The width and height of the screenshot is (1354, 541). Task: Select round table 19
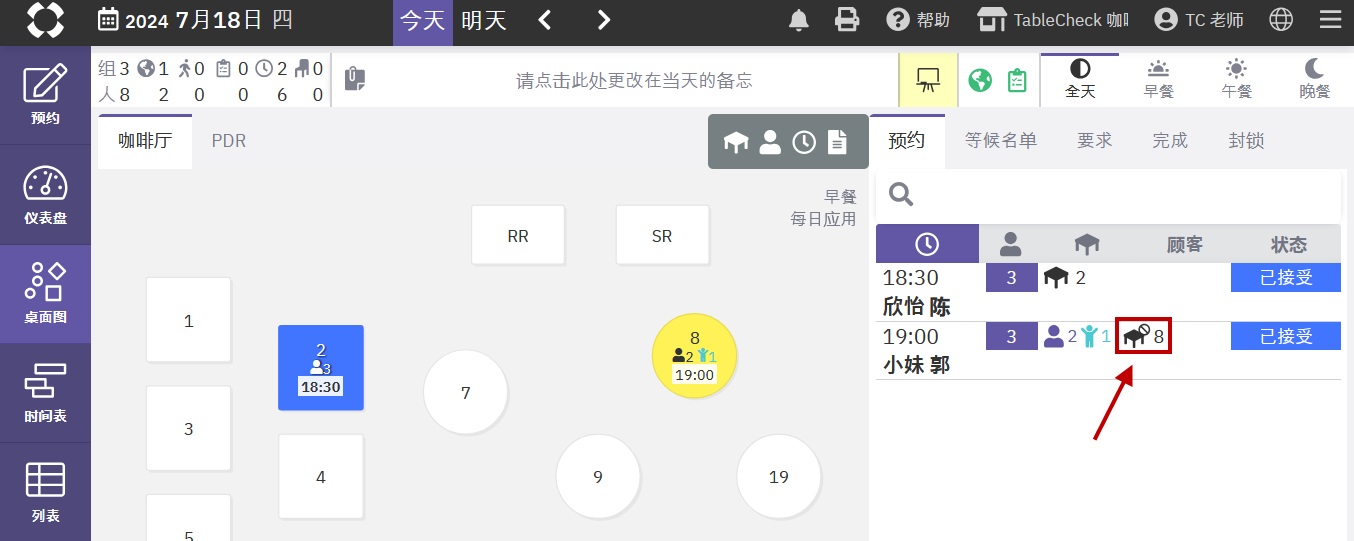[x=779, y=476]
